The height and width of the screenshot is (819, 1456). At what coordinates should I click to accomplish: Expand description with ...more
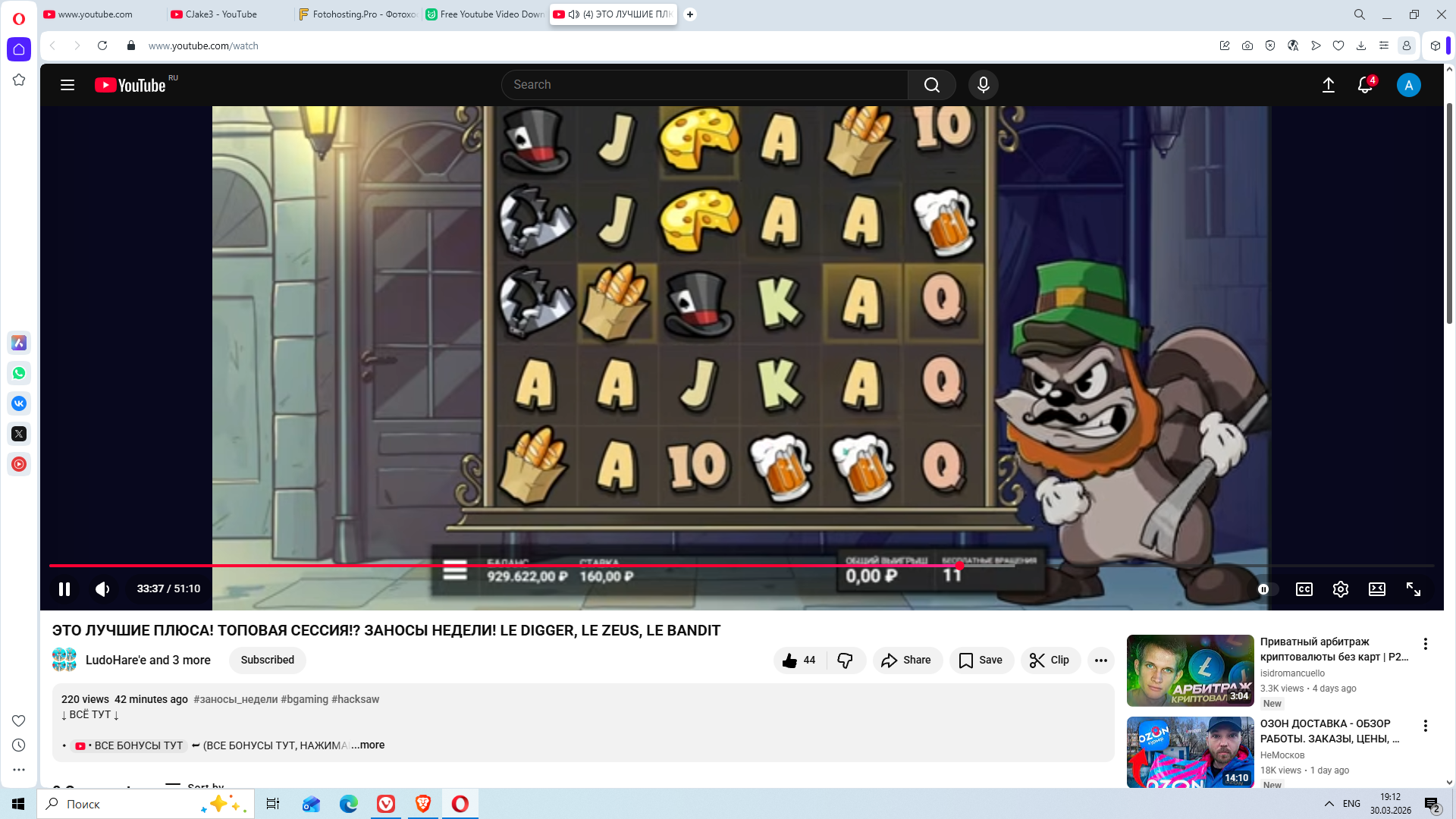click(x=369, y=745)
